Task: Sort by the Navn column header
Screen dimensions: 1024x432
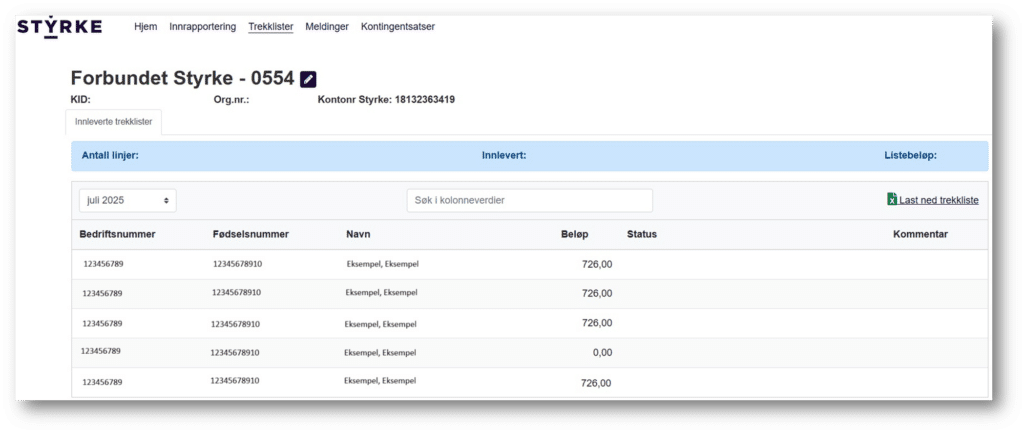Action: coord(358,234)
